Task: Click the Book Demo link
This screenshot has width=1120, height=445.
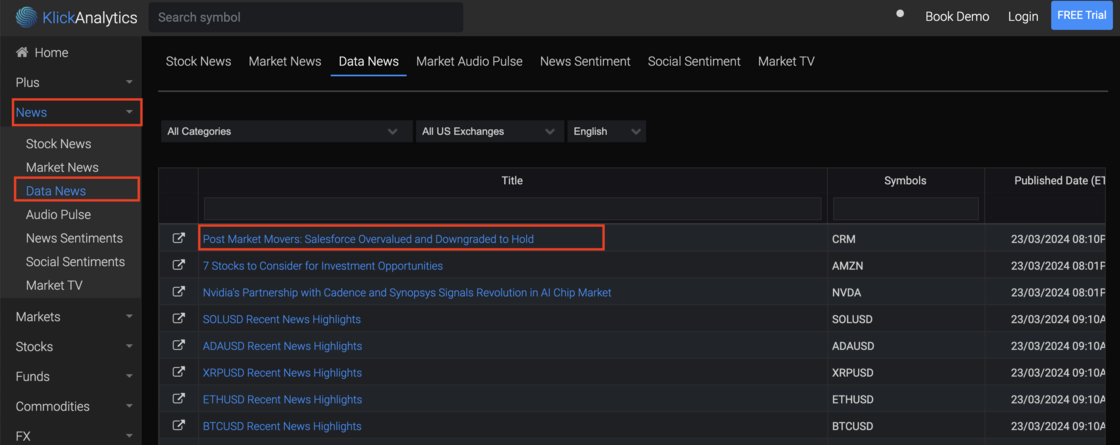Action: click(x=957, y=16)
